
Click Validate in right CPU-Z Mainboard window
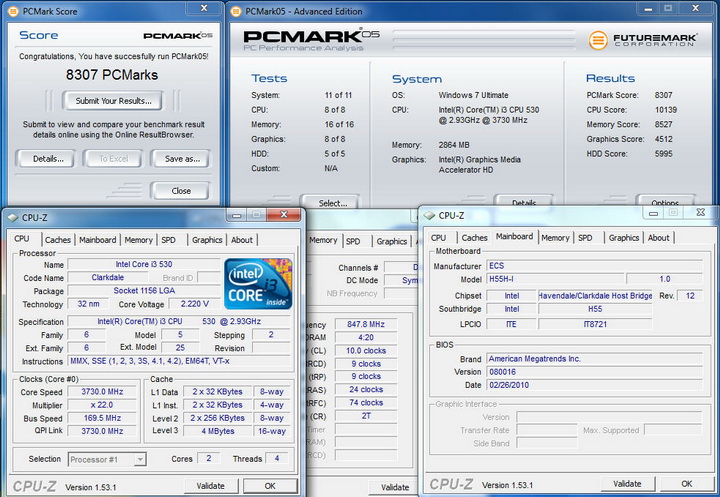(627, 484)
